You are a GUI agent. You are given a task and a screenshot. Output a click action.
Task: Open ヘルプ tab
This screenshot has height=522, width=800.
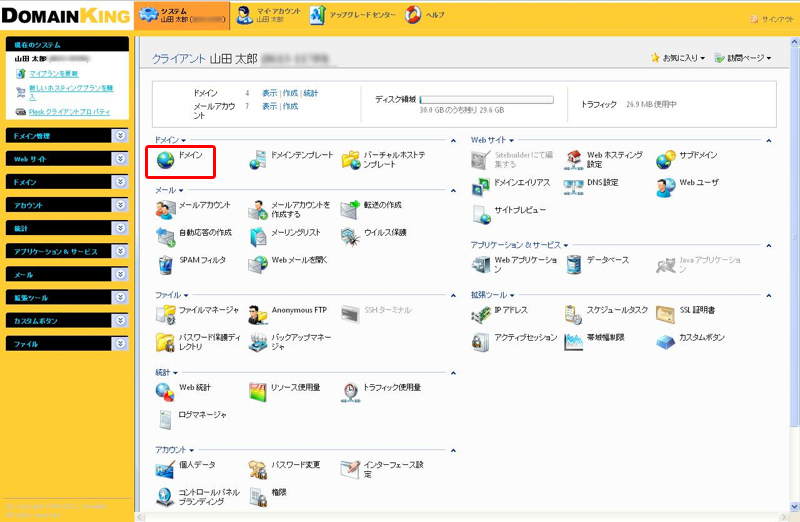click(424, 15)
